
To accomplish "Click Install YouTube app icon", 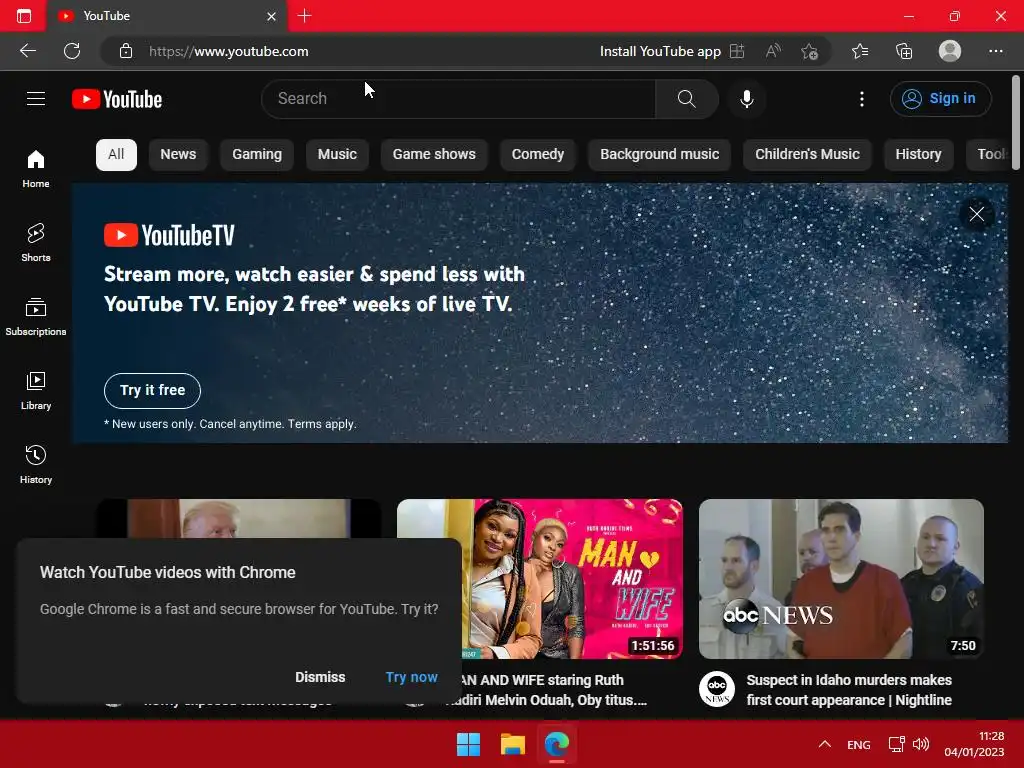I will tap(737, 51).
